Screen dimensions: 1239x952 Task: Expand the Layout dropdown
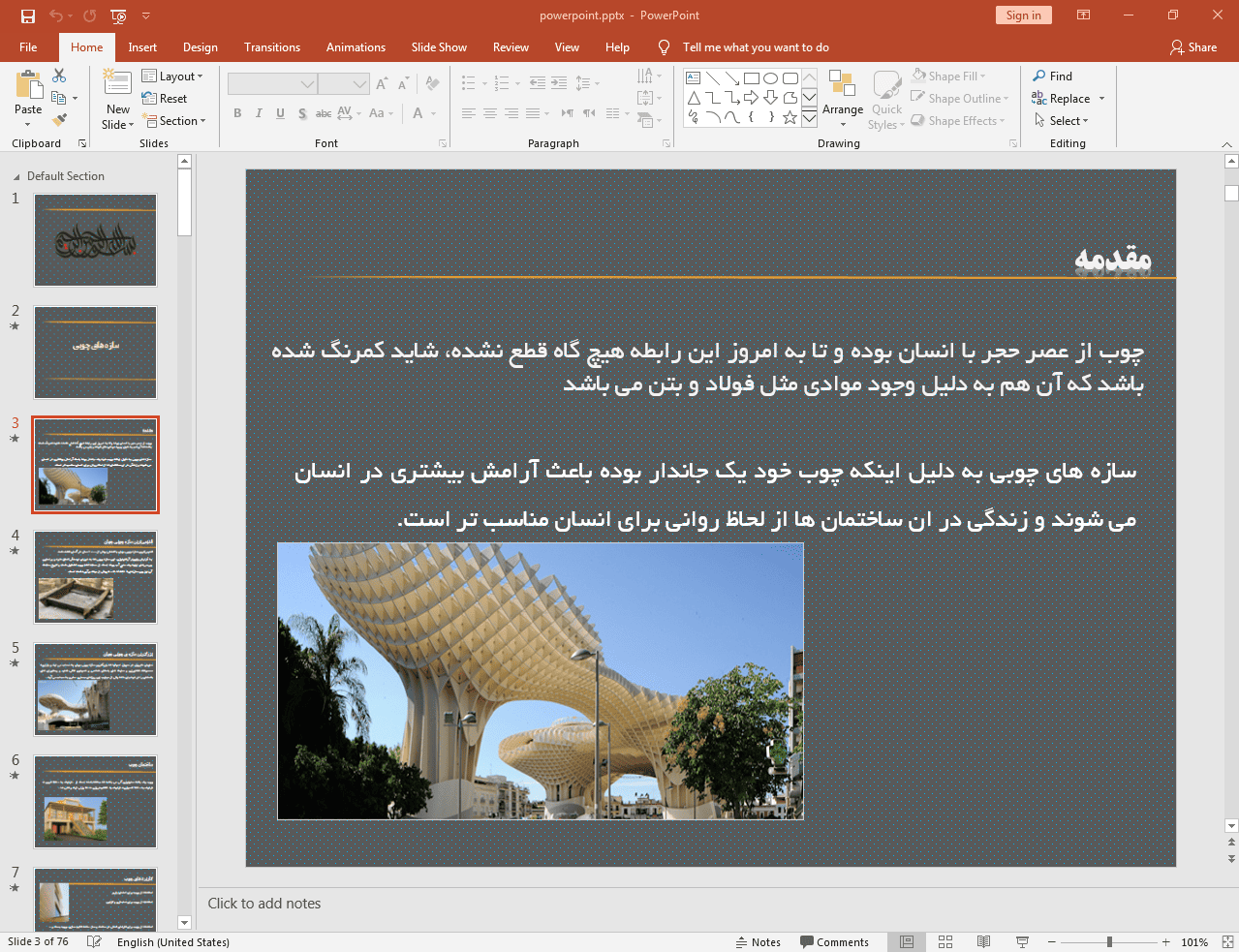(172, 76)
